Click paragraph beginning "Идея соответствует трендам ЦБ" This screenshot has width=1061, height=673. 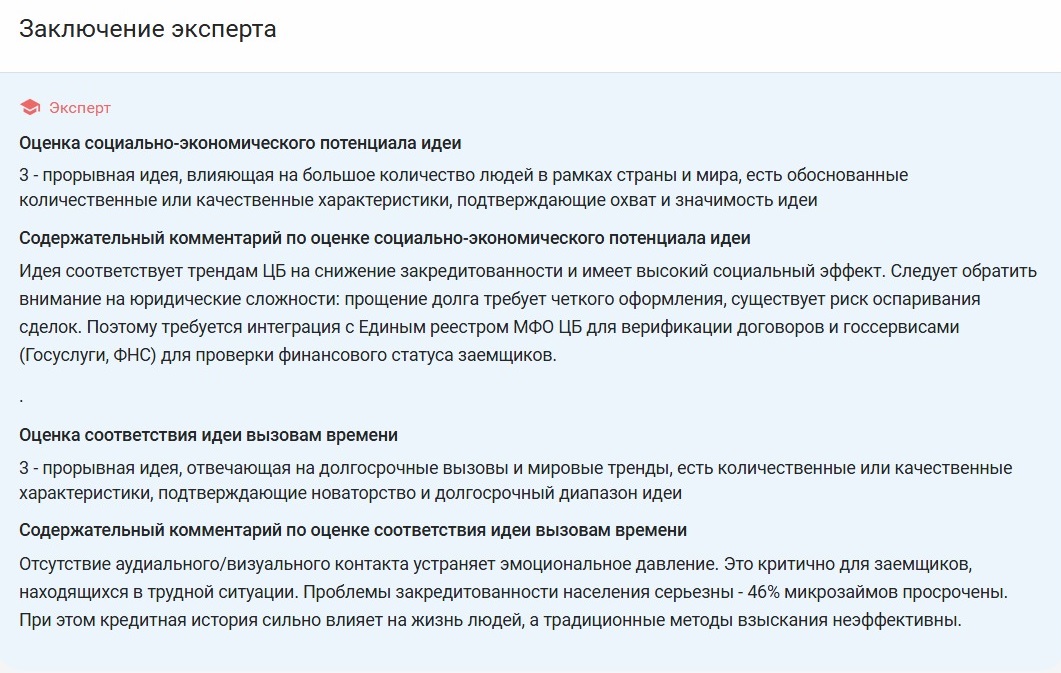tap(528, 312)
